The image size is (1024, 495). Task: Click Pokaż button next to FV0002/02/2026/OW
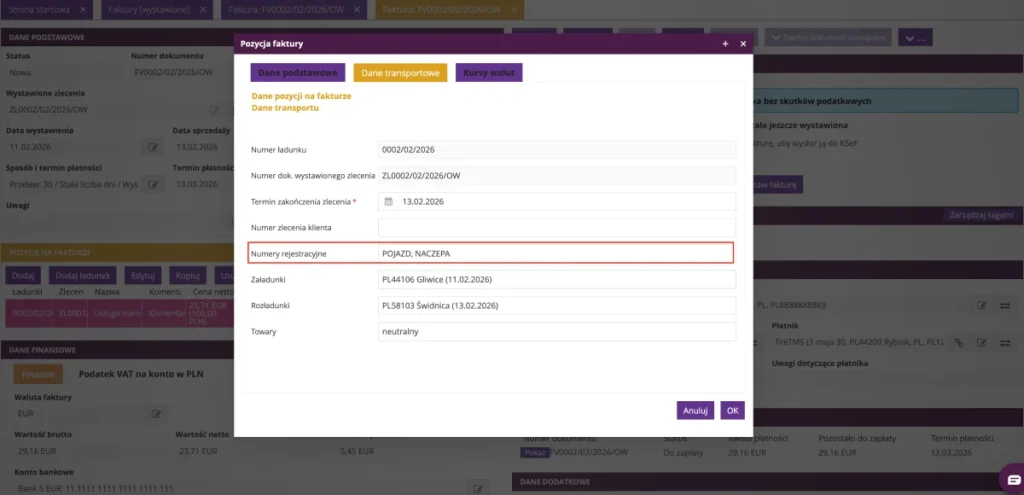(x=534, y=452)
